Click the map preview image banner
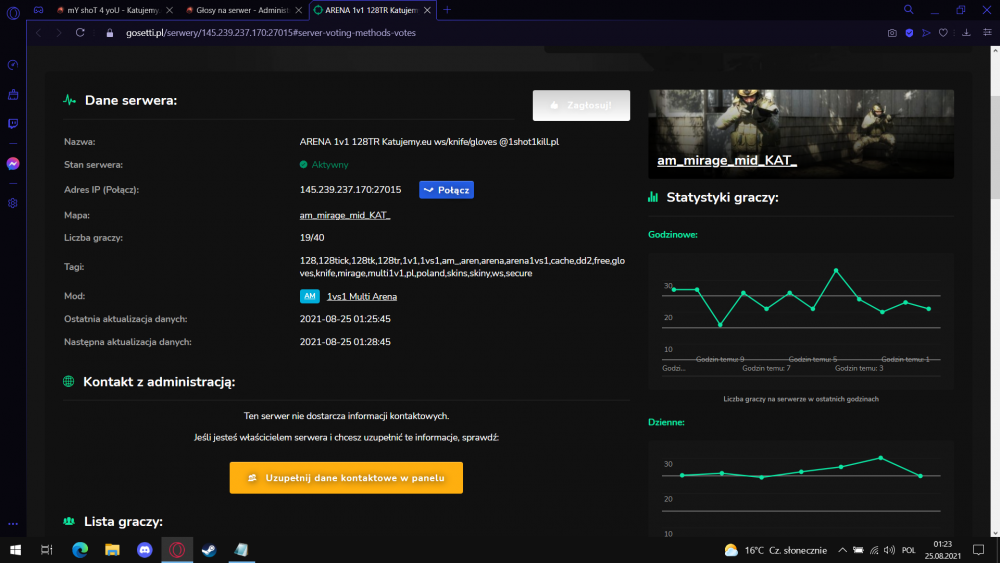The height and width of the screenshot is (563, 1000). click(x=801, y=134)
